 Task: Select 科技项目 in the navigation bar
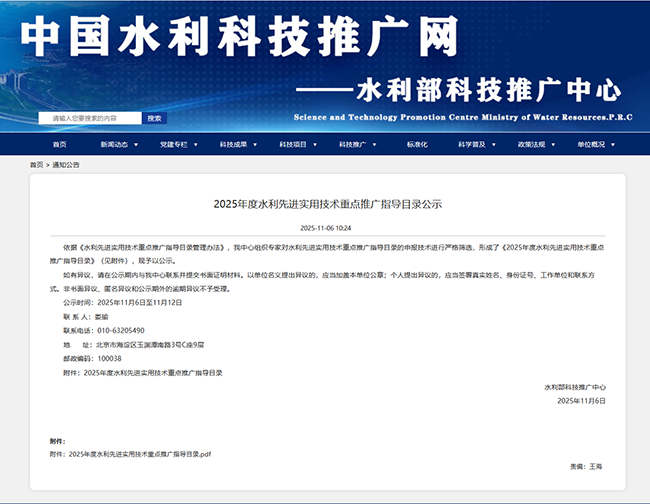tap(293, 144)
